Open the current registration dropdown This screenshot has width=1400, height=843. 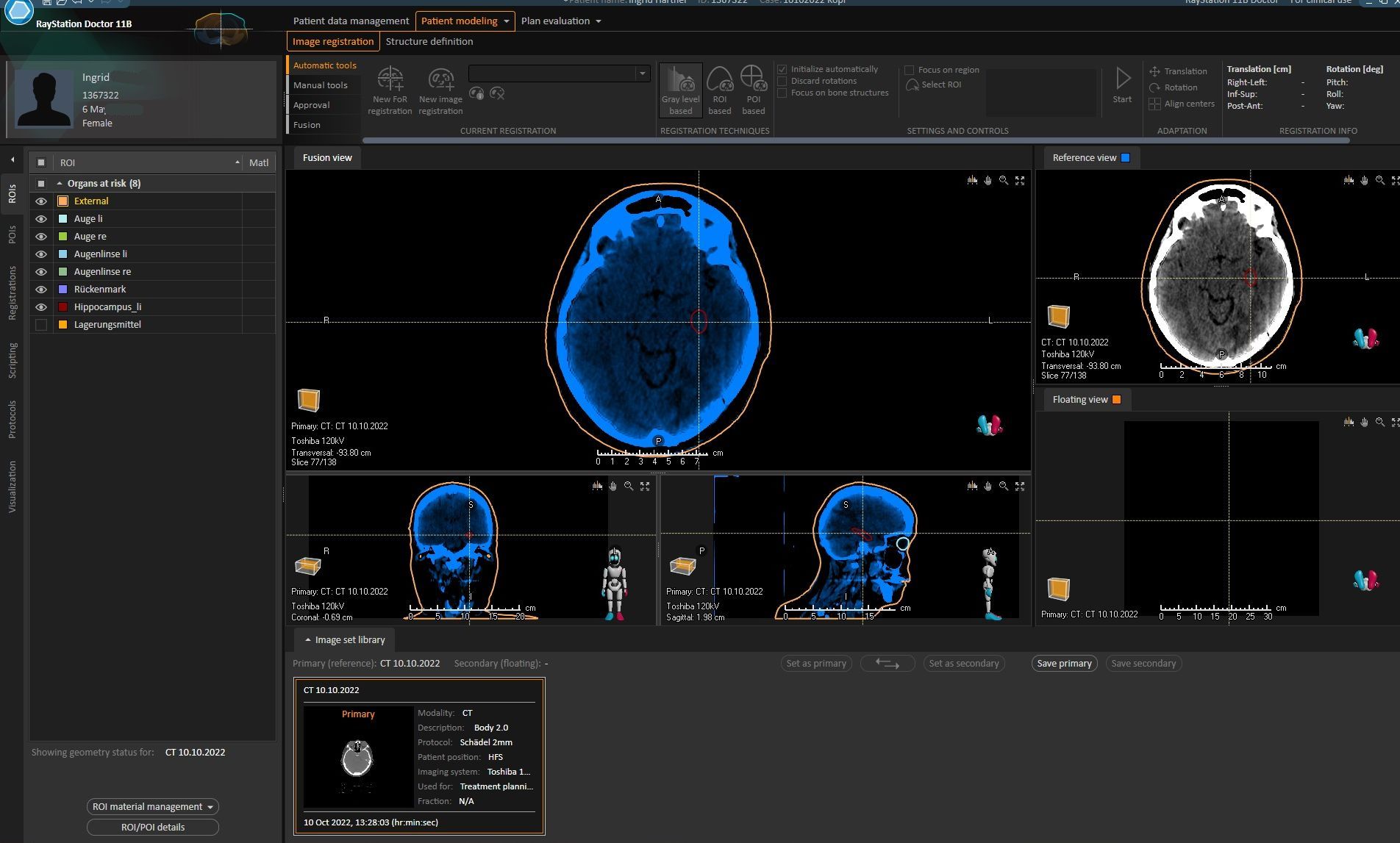[x=642, y=73]
